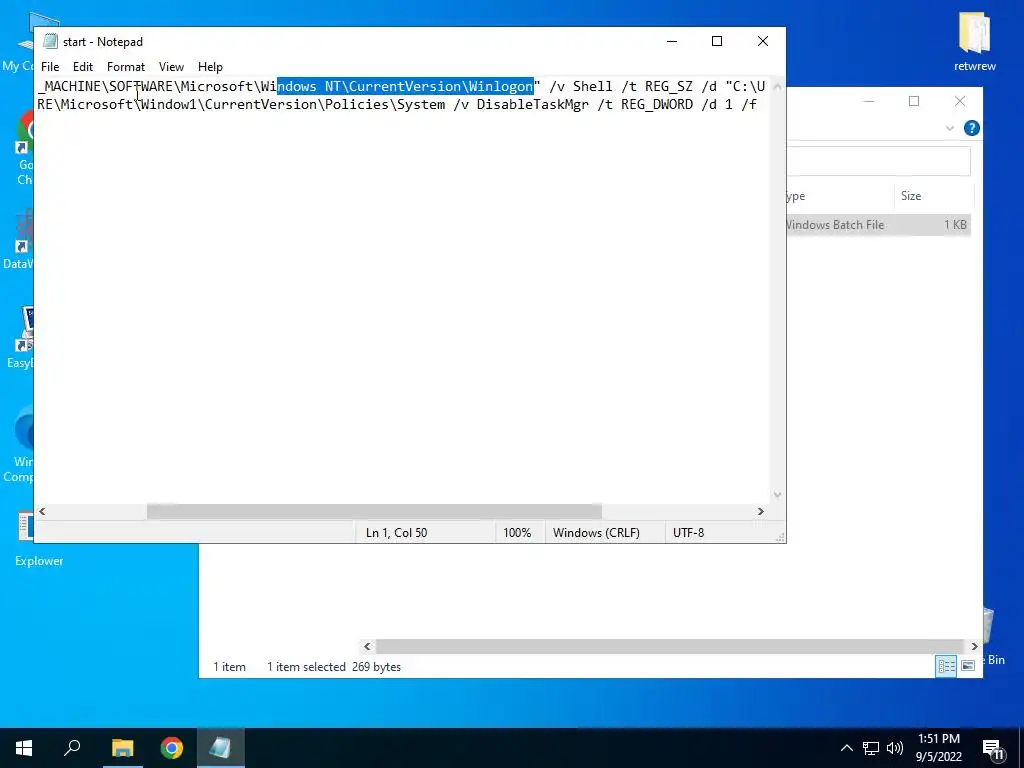Screen dimensions: 1024x768
Task: Open the Edit menu in Notepad
Action: 83,67
